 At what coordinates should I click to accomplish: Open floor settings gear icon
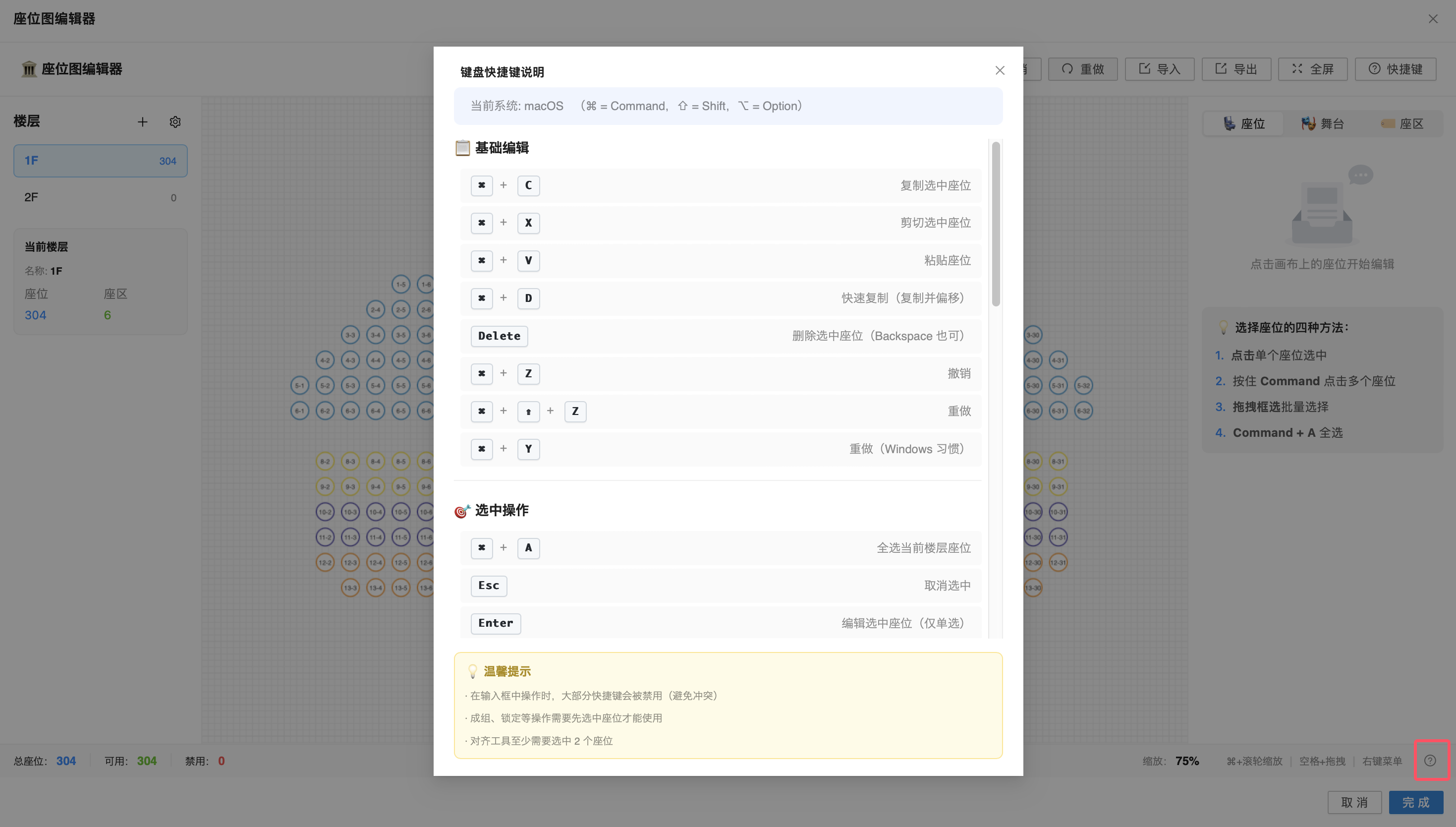pyautogui.click(x=175, y=122)
